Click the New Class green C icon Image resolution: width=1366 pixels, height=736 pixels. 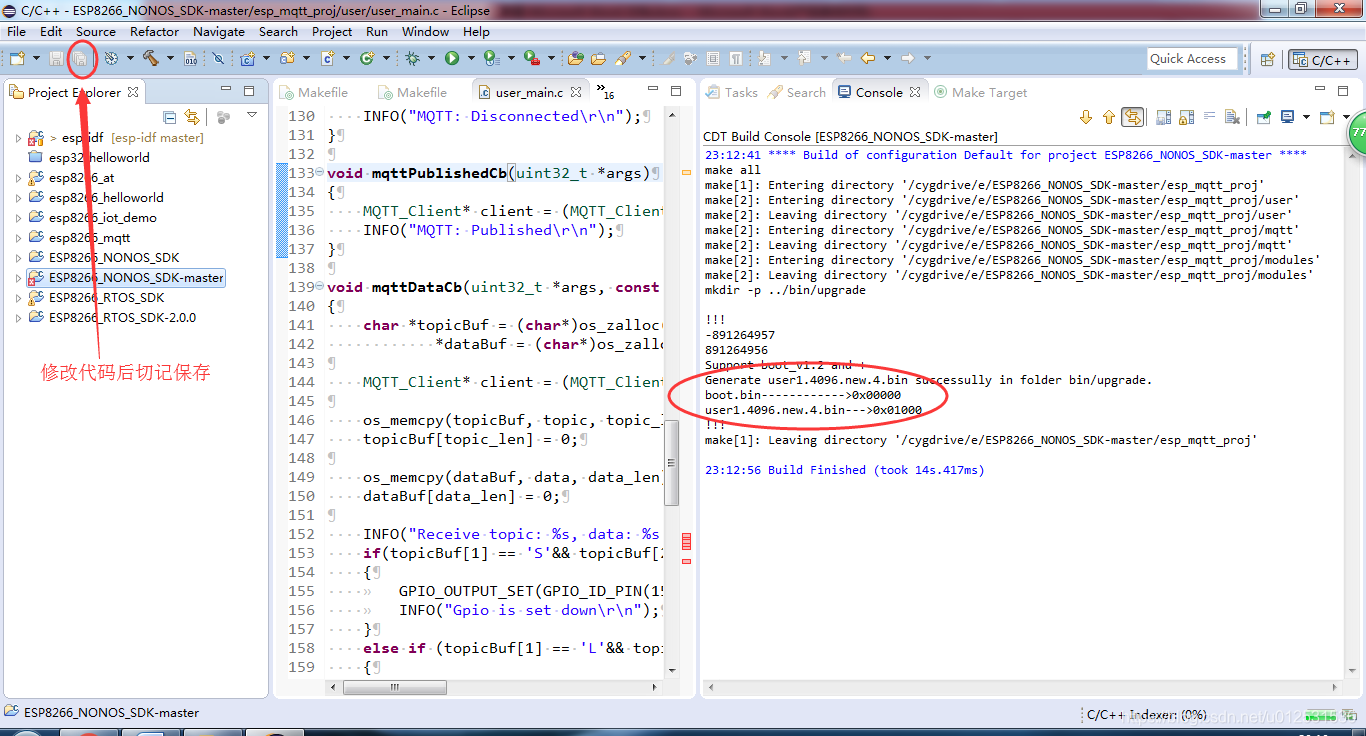pos(367,59)
